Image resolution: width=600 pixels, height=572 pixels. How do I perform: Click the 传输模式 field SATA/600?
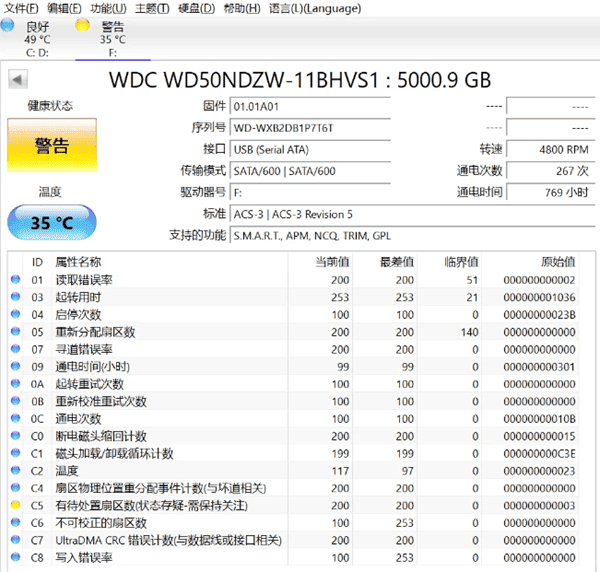pos(310,171)
